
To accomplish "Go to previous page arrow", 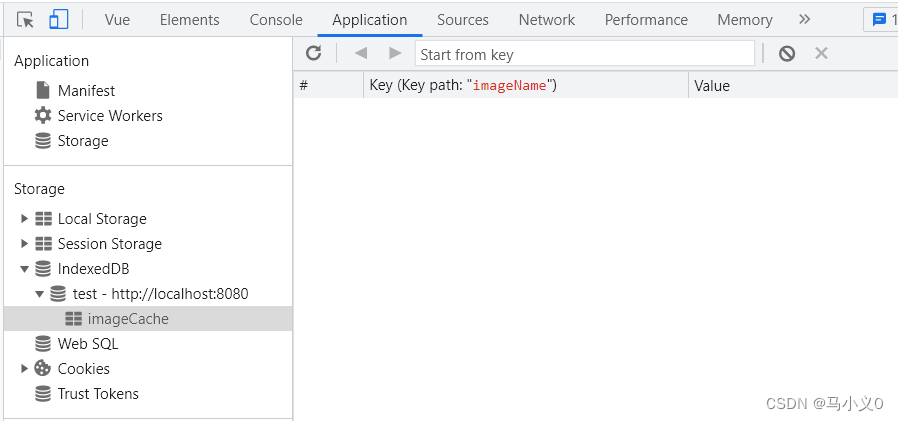I will [361, 53].
